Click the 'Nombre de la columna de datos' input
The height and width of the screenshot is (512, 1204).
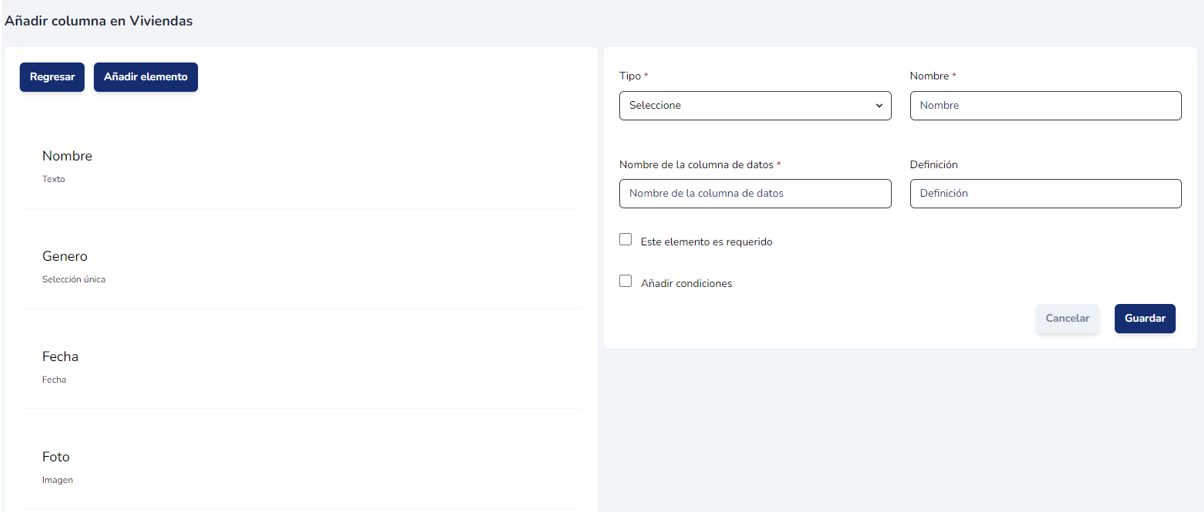click(x=754, y=194)
